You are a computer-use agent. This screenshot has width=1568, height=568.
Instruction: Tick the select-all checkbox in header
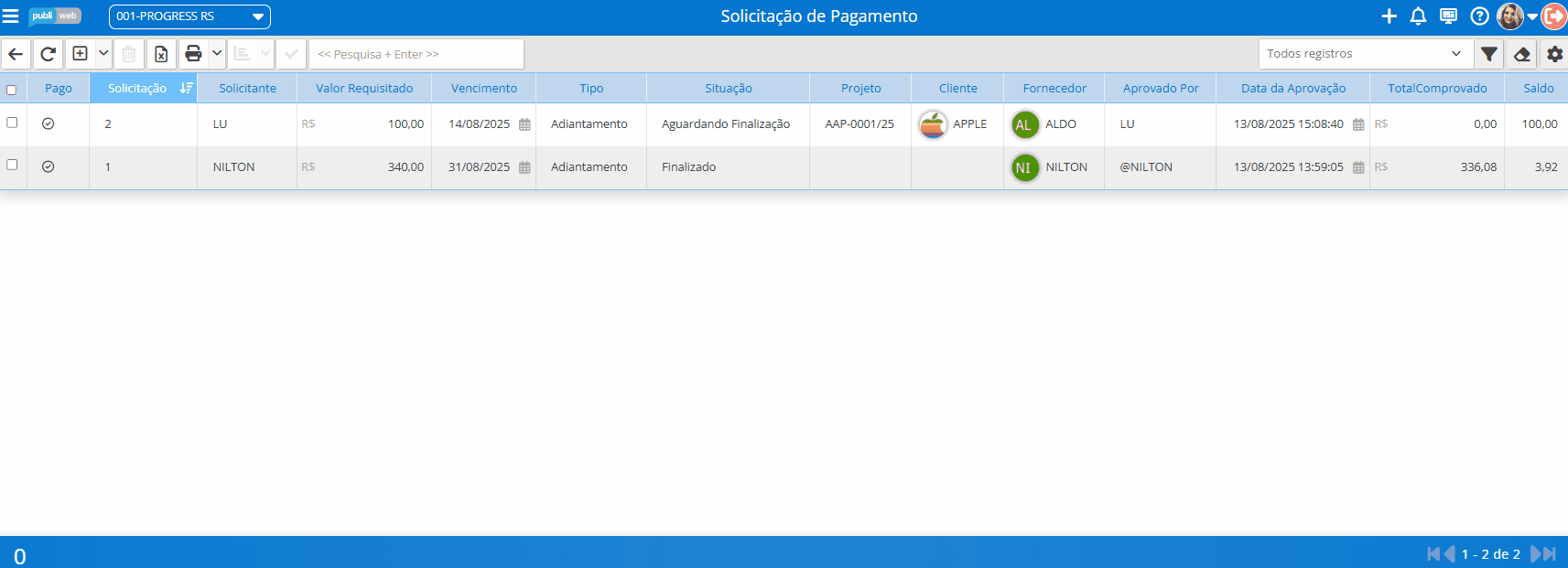click(x=12, y=90)
